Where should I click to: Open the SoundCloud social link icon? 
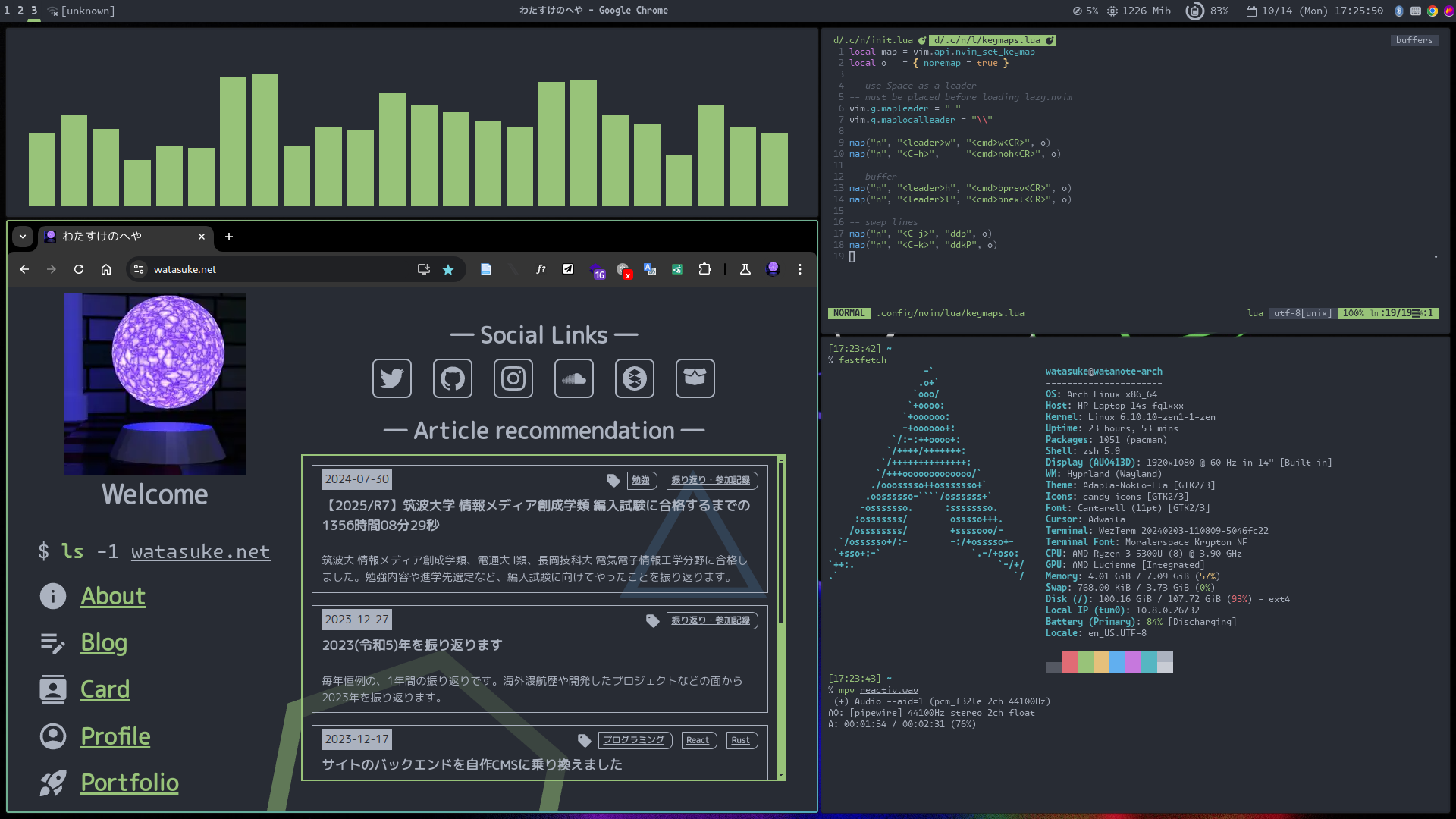pyautogui.click(x=573, y=378)
